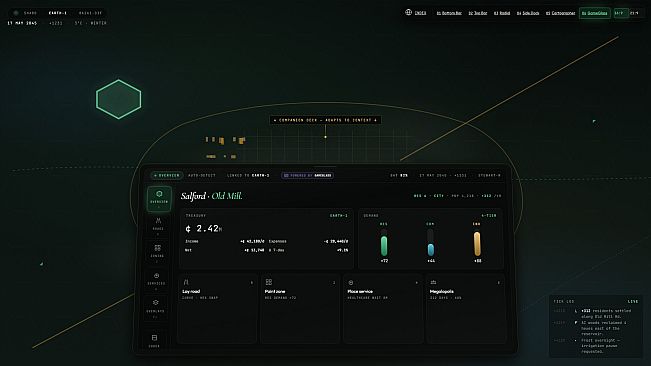651x366 pixels.
Task: Open the Overview sidebar icon
Action: tap(159, 199)
